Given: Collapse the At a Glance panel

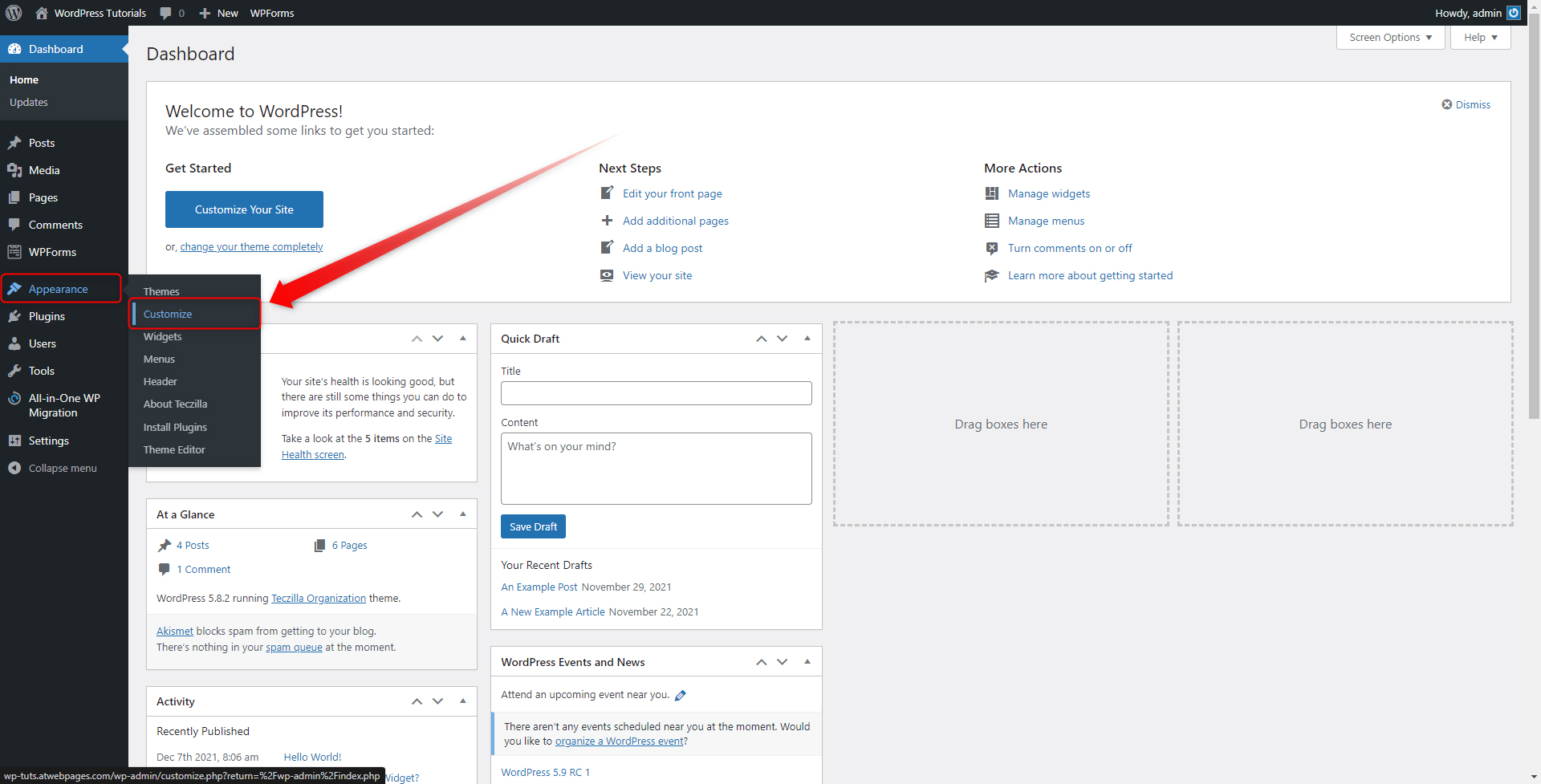Looking at the screenshot, I should [x=463, y=514].
